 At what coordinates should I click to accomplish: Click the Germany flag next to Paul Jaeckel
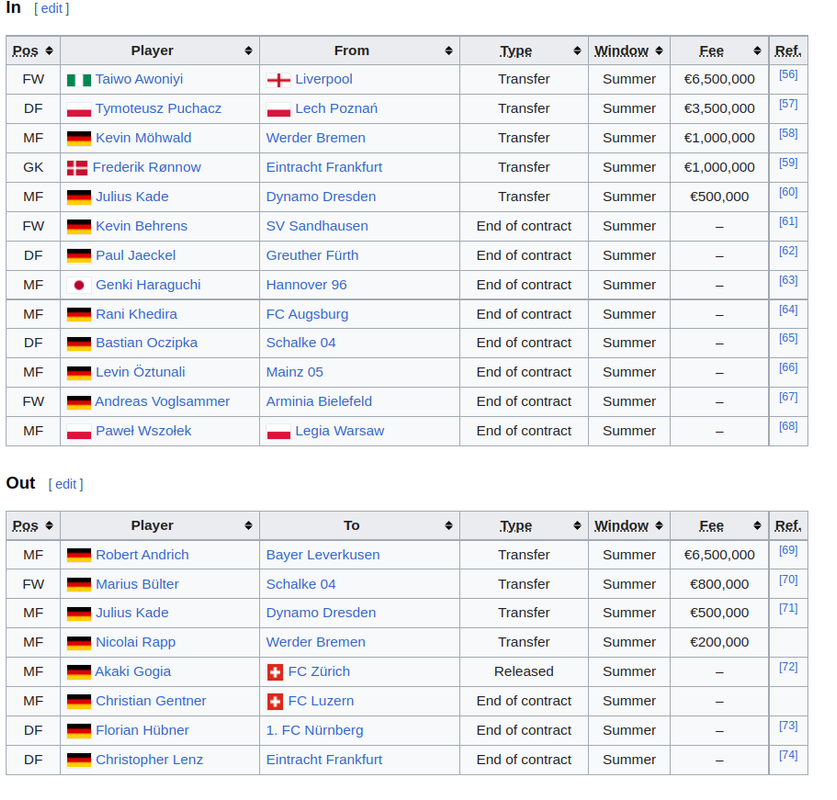pos(79,256)
